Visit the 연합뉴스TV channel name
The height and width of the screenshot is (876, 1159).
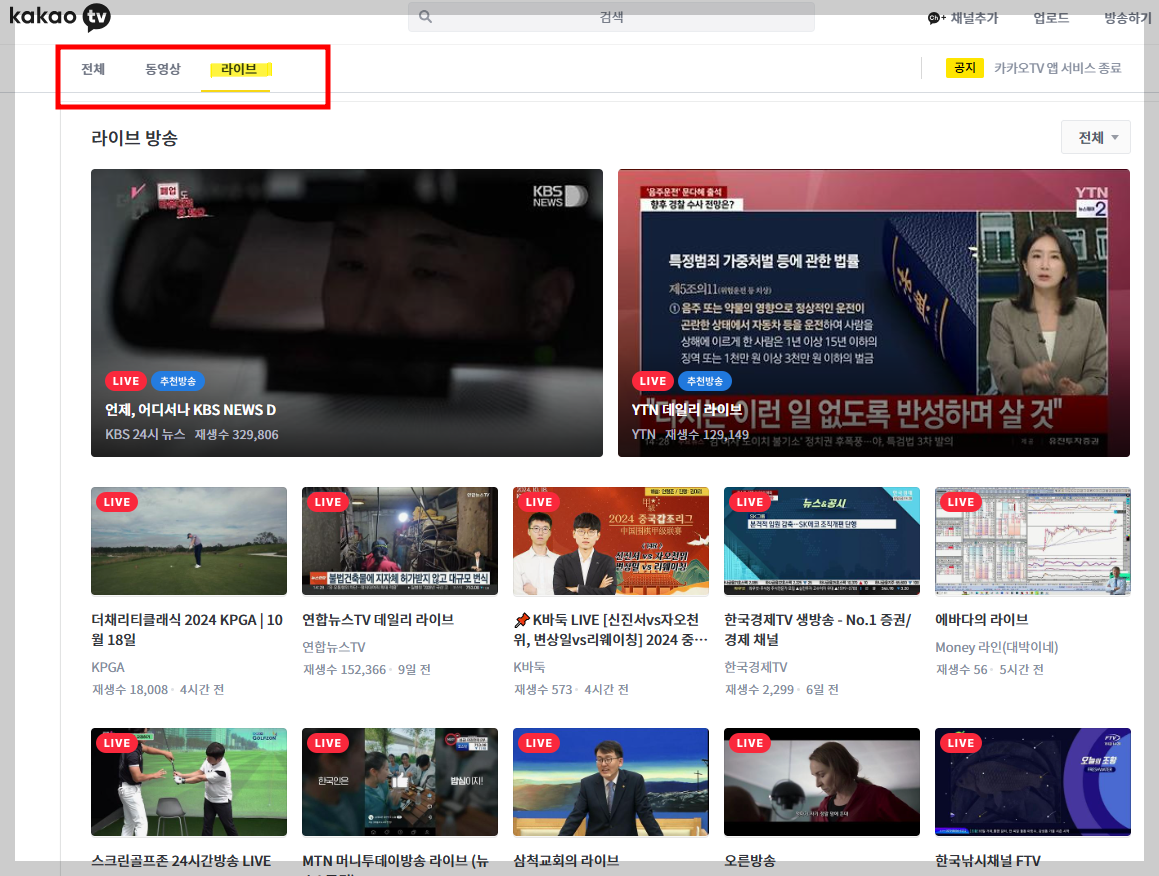pyautogui.click(x=334, y=647)
